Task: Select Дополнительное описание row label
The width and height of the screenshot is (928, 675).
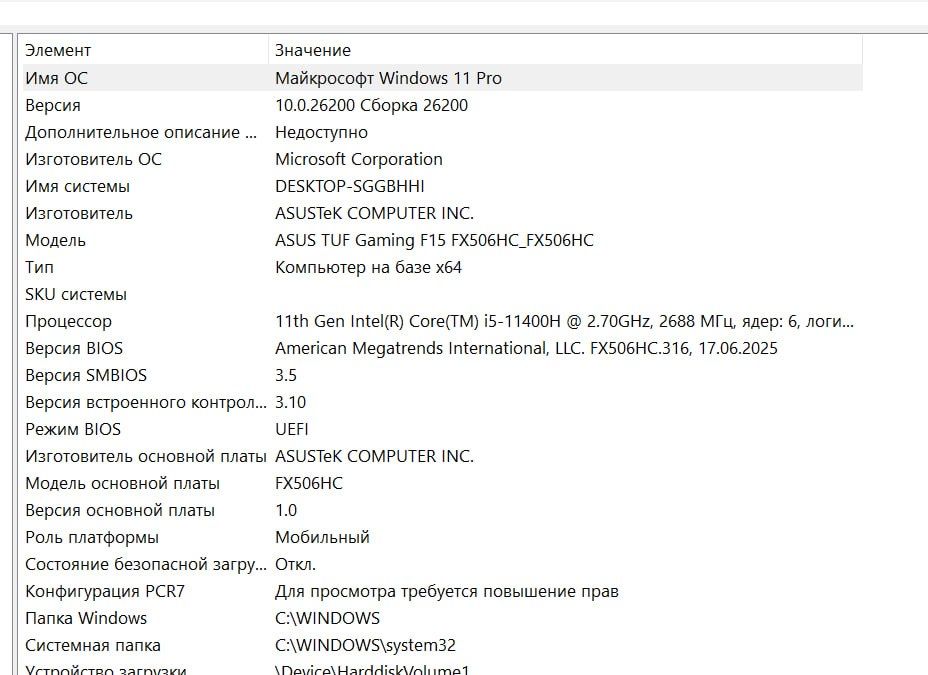Action: (x=141, y=133)
